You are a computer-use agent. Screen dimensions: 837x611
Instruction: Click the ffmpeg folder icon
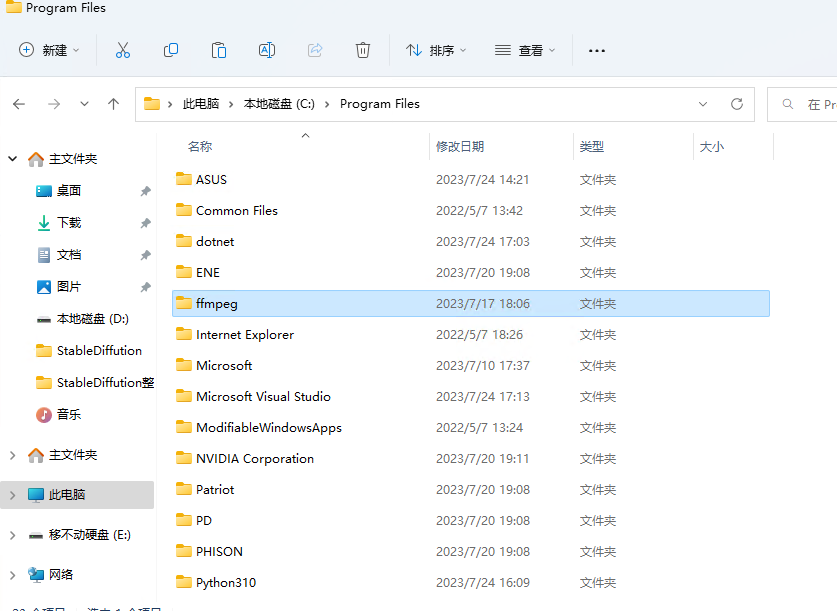(184, 303)
